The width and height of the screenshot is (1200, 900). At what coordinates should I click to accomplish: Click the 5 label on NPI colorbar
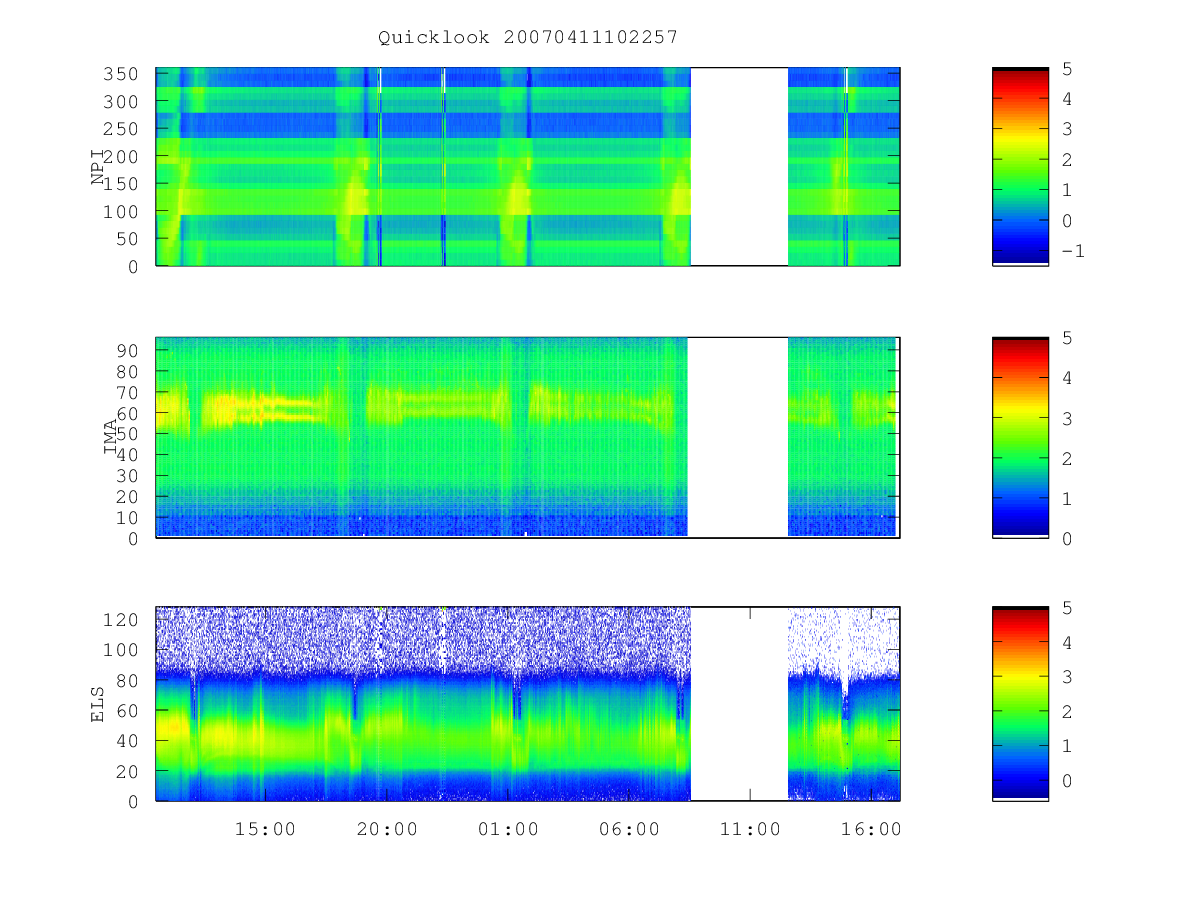tap(1067, 69)
